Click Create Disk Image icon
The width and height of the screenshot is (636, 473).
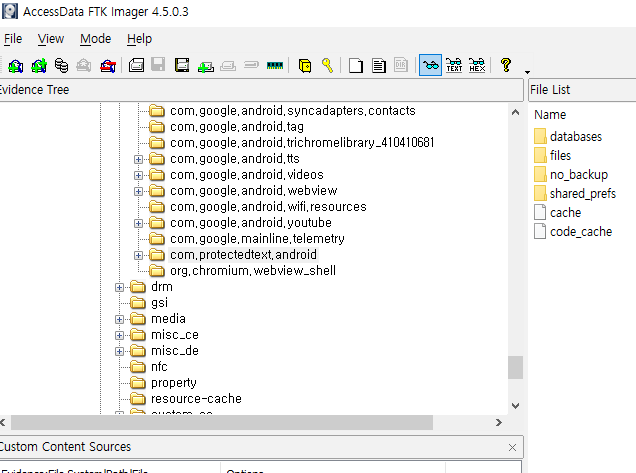pyautogui.click(x=136, y=65)
